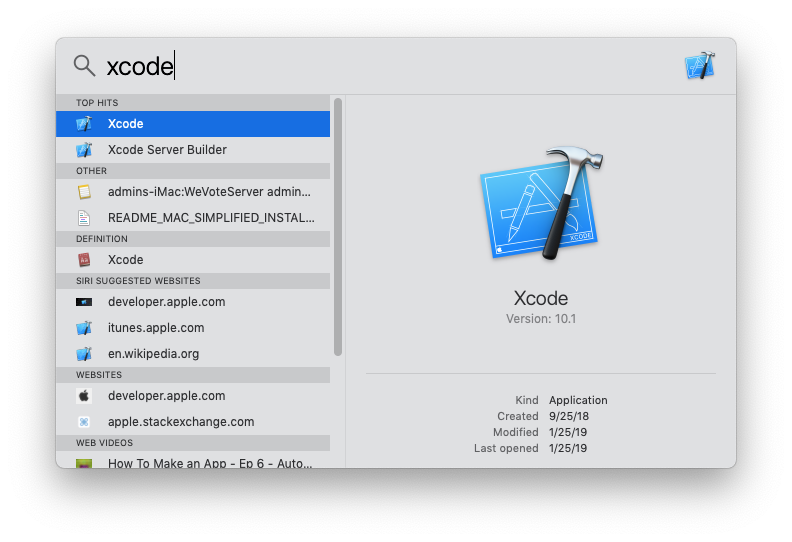The image size is (792, 542).
Task: Click the magnifying glass search icon
Action: coord(84,66)
